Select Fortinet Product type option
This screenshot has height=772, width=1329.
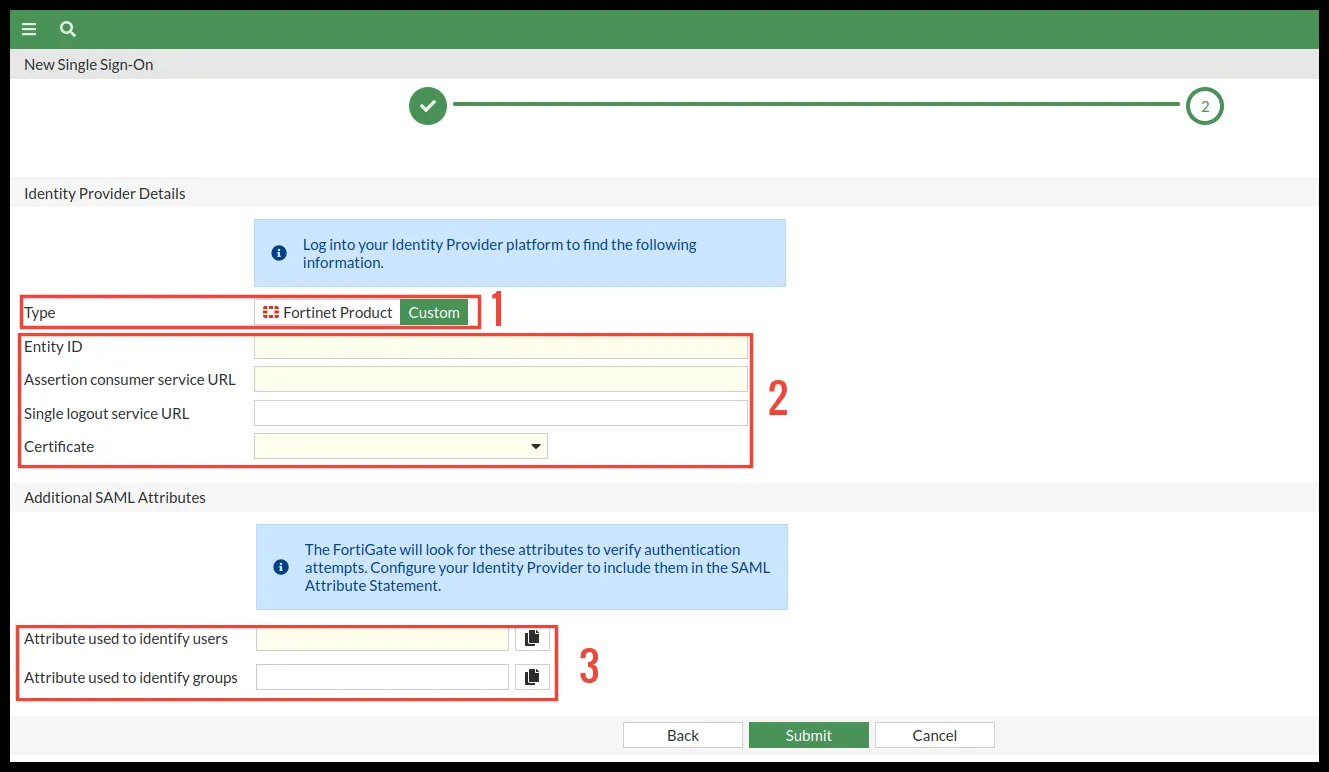[x=327, y=312]
